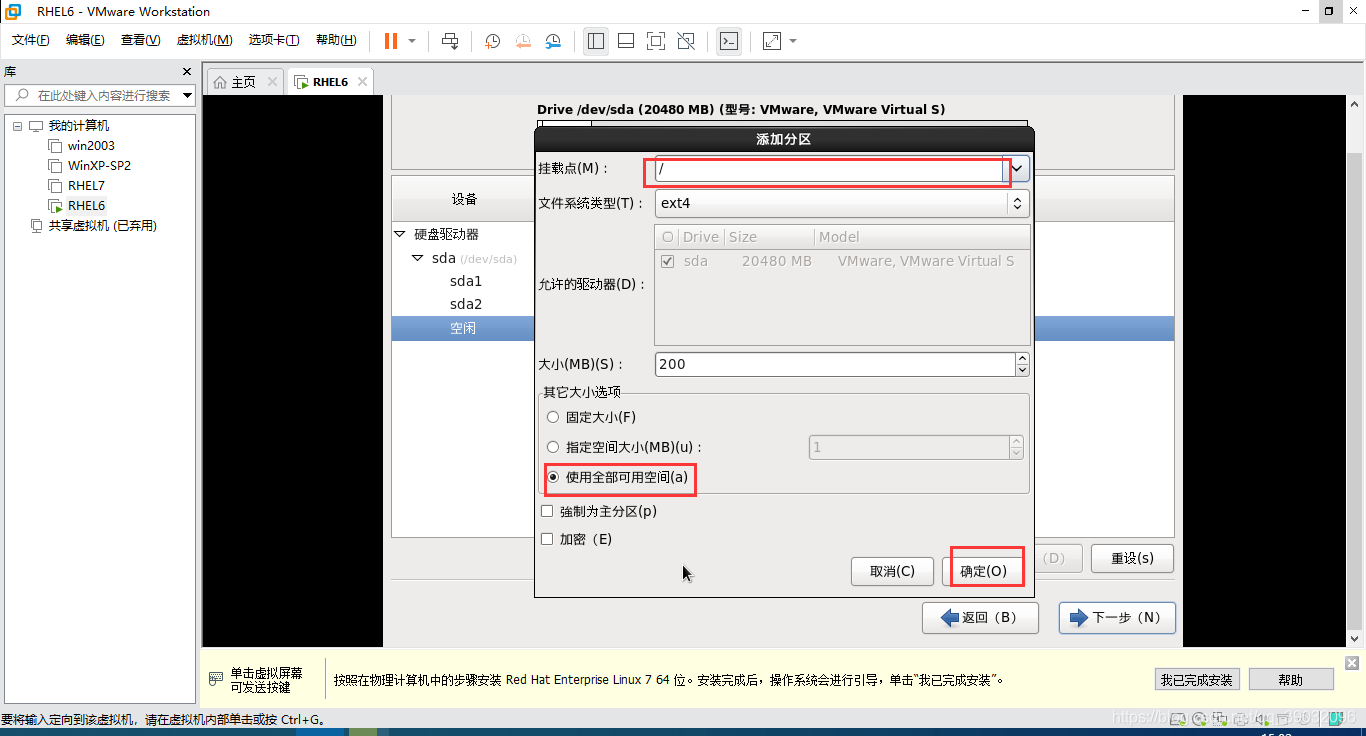Take a snapshot of this virtual machine

(493, 41)
